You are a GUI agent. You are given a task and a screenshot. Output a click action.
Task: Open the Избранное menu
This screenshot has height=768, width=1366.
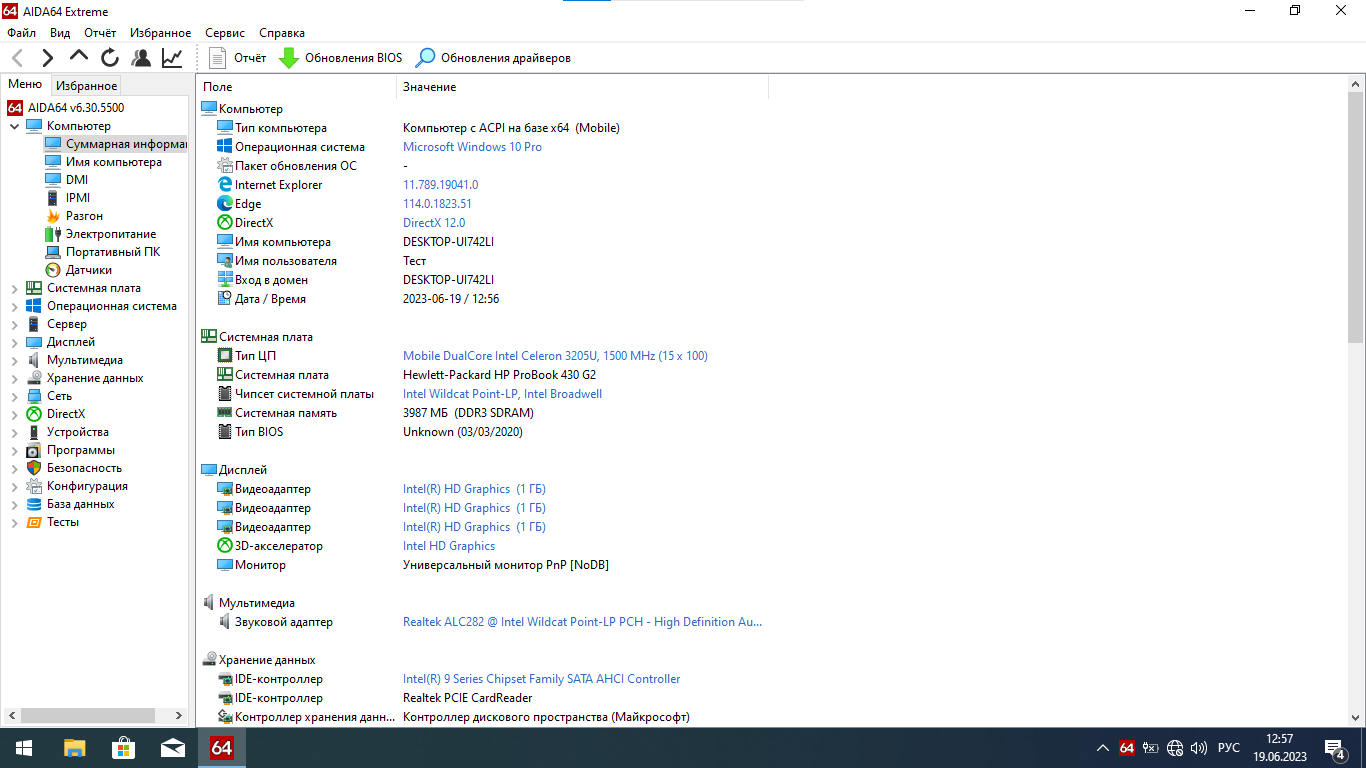tap(160, 33)
